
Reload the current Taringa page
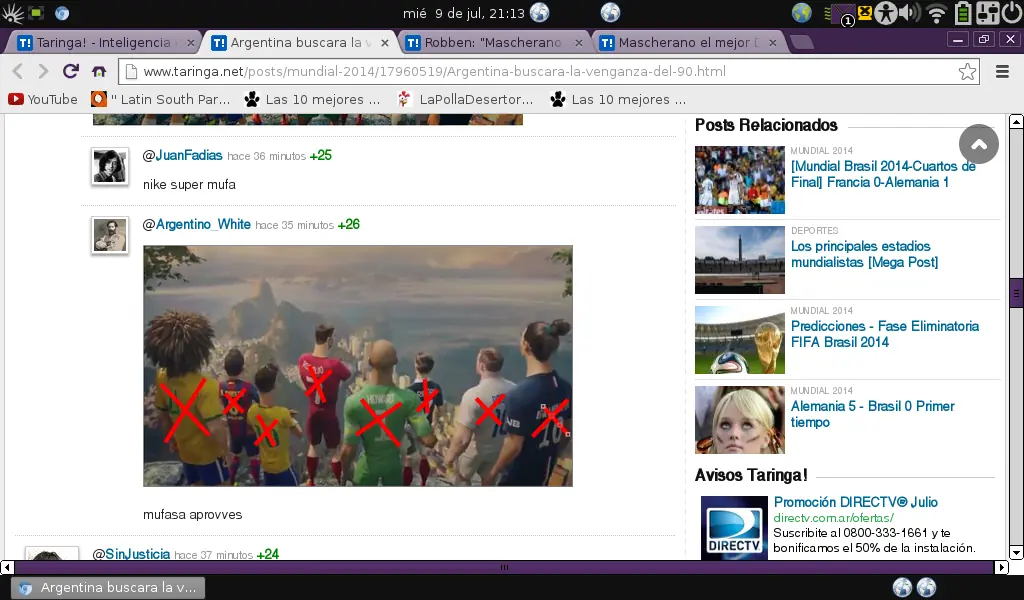[x=71, y=71]
